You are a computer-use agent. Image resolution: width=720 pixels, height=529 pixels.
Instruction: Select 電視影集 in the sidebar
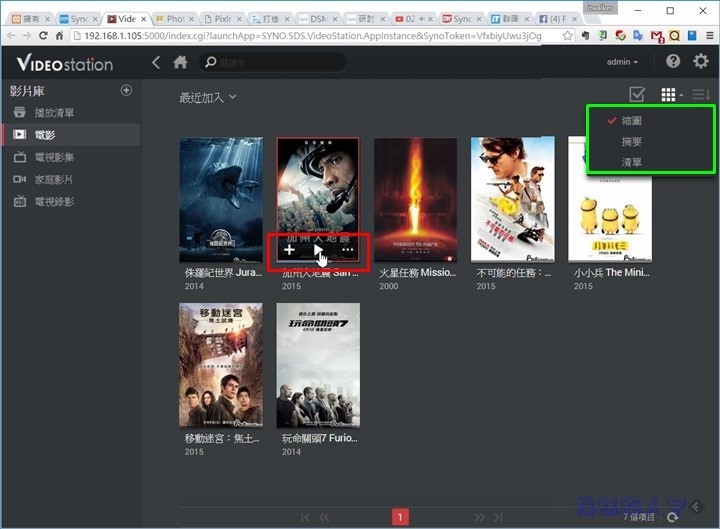[54, 157]
